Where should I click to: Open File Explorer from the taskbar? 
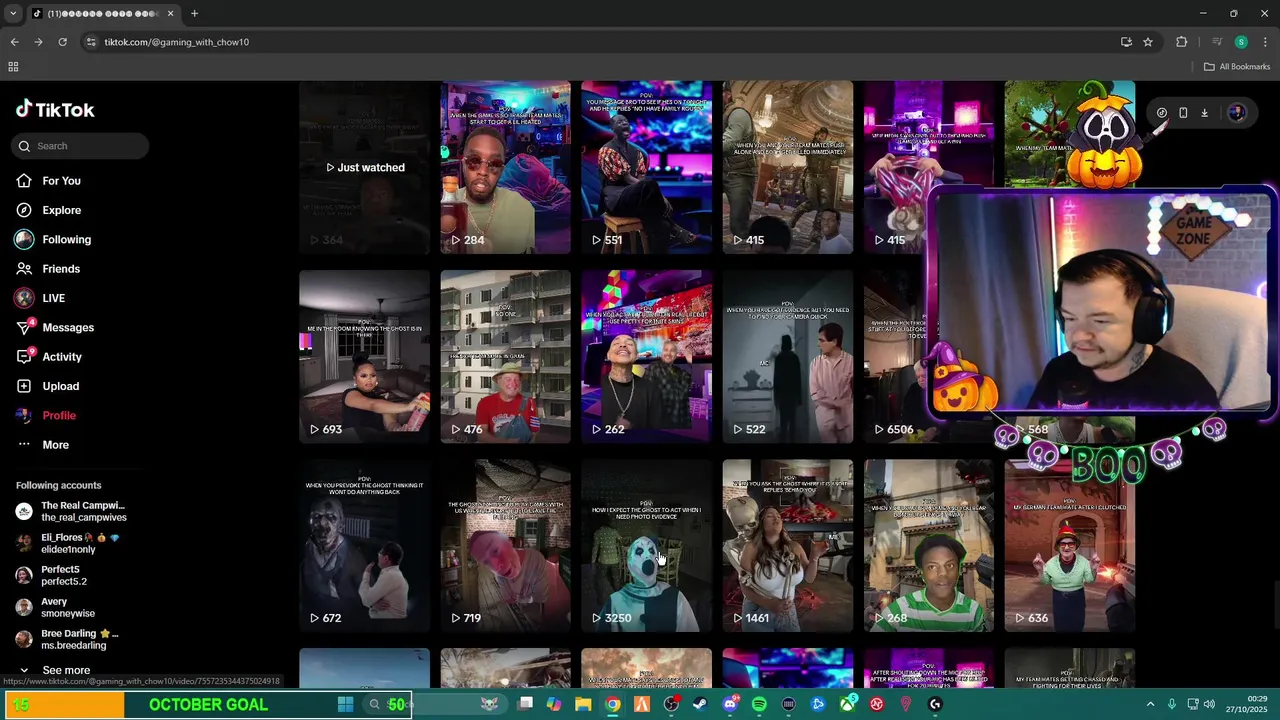pyautogui.click(x=583, y=705)
